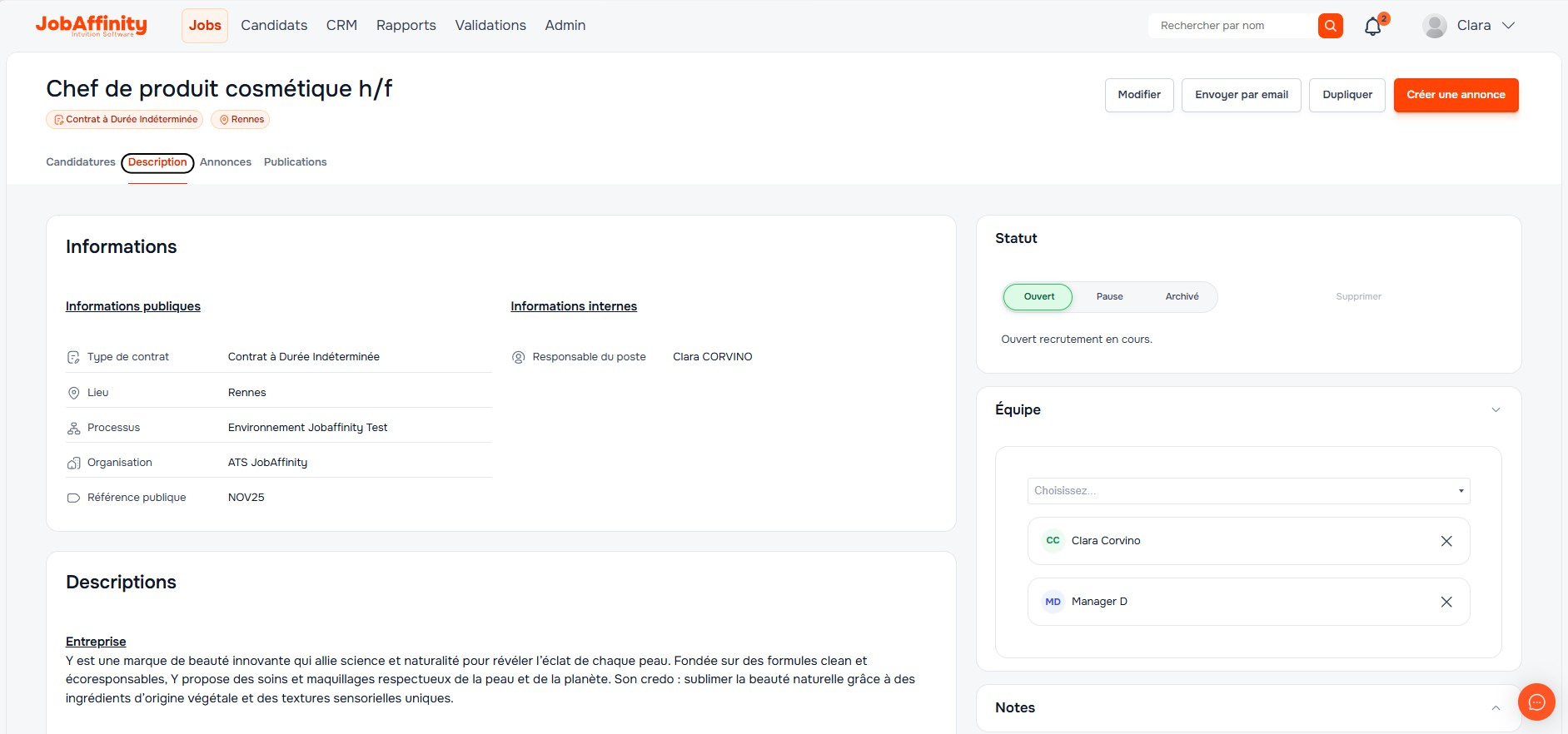Set status to Pause
This screenshot has height=734, width=1568.
tap(1109, 297)
